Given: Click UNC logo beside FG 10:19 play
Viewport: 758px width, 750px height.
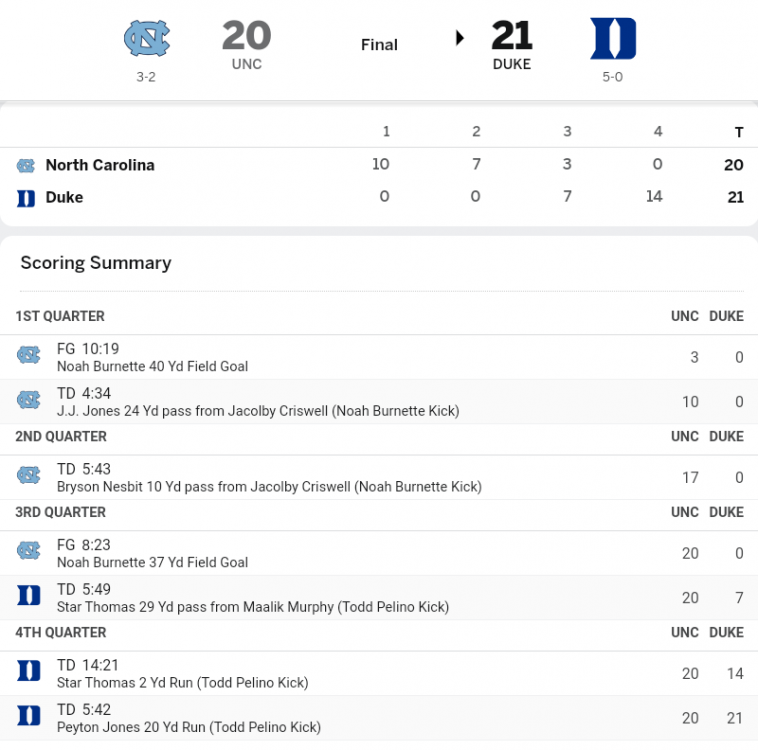Looking at the screenshot, I should tap(29, 355).
